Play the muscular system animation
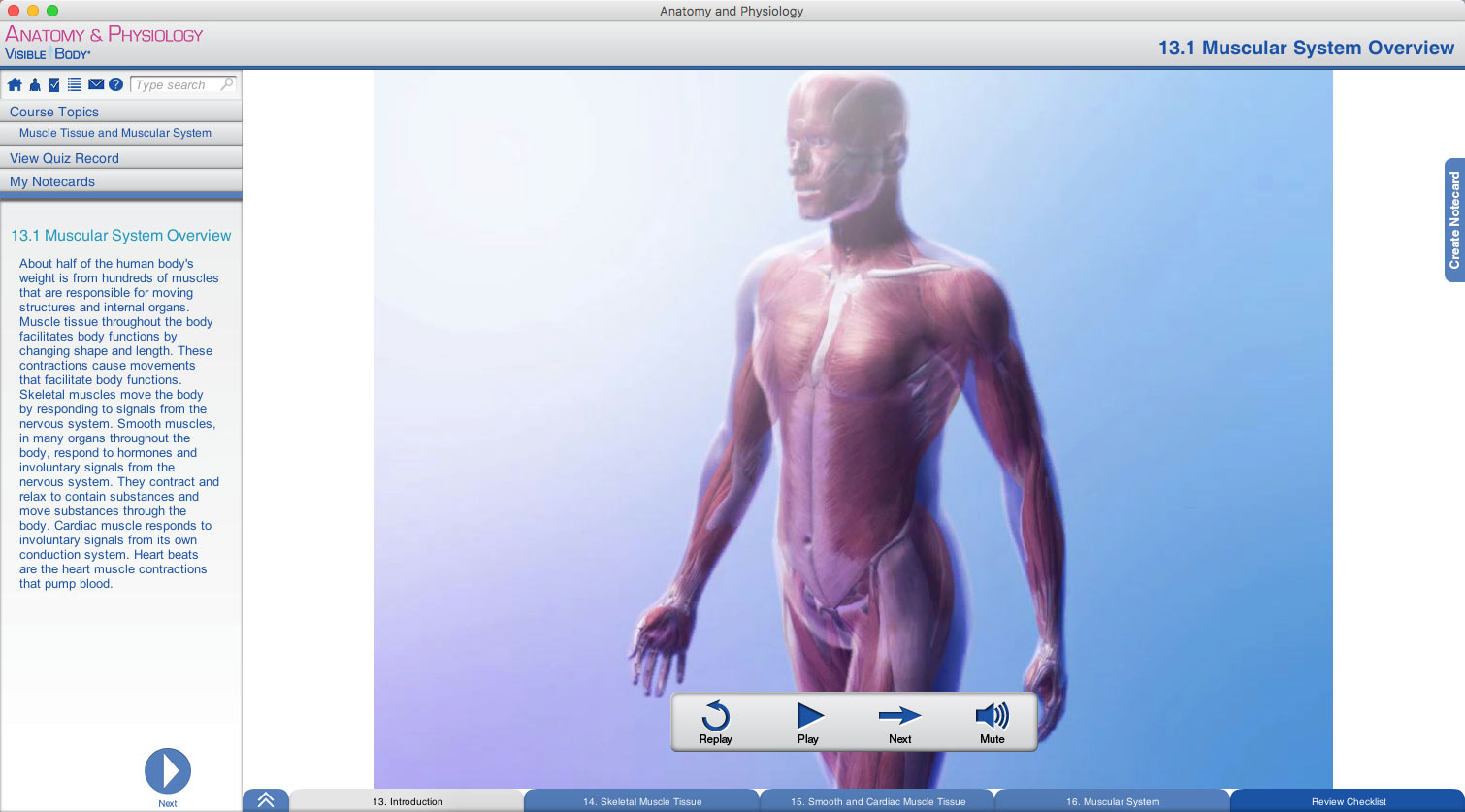 click(808, 723)
